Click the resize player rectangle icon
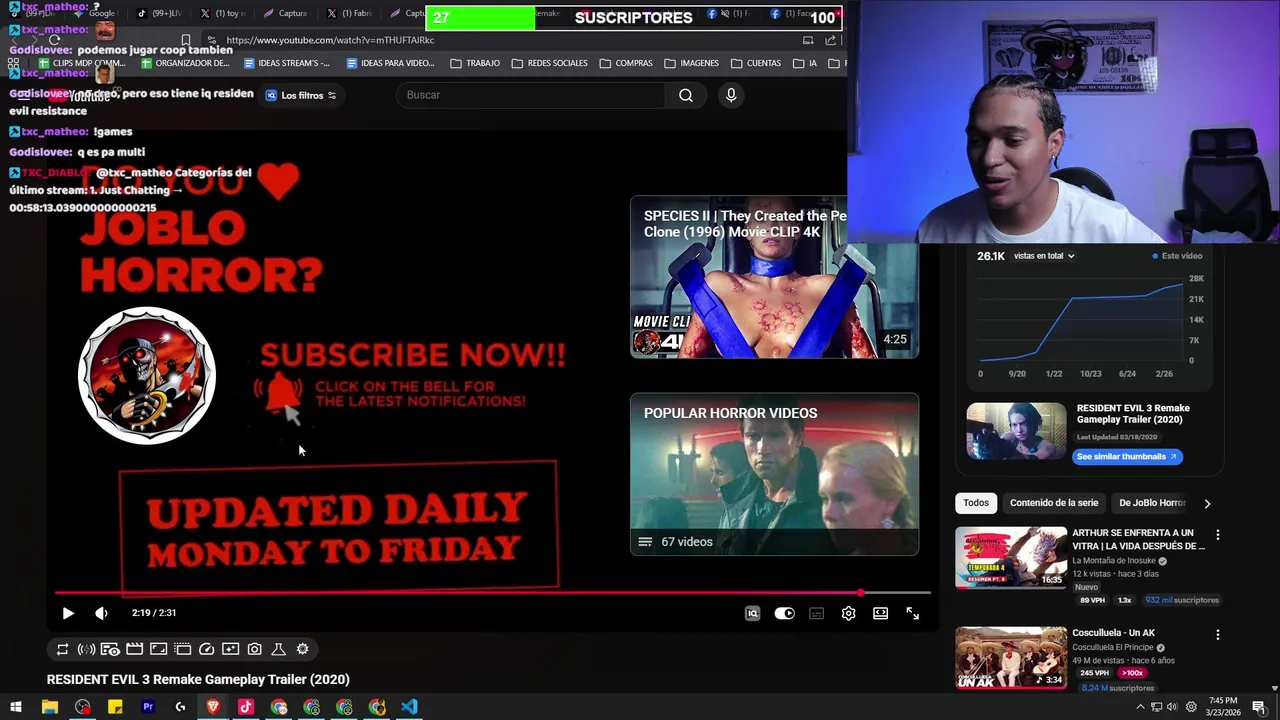 click(158, 649)
